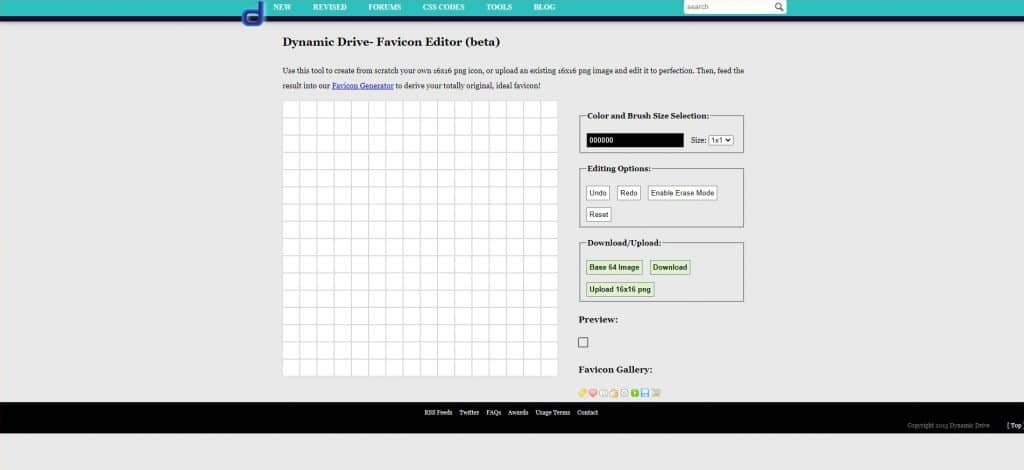Click the Dynamic Drive logo icon
The height and width of the screenshot is (470, 1024).
pos(254,14)
